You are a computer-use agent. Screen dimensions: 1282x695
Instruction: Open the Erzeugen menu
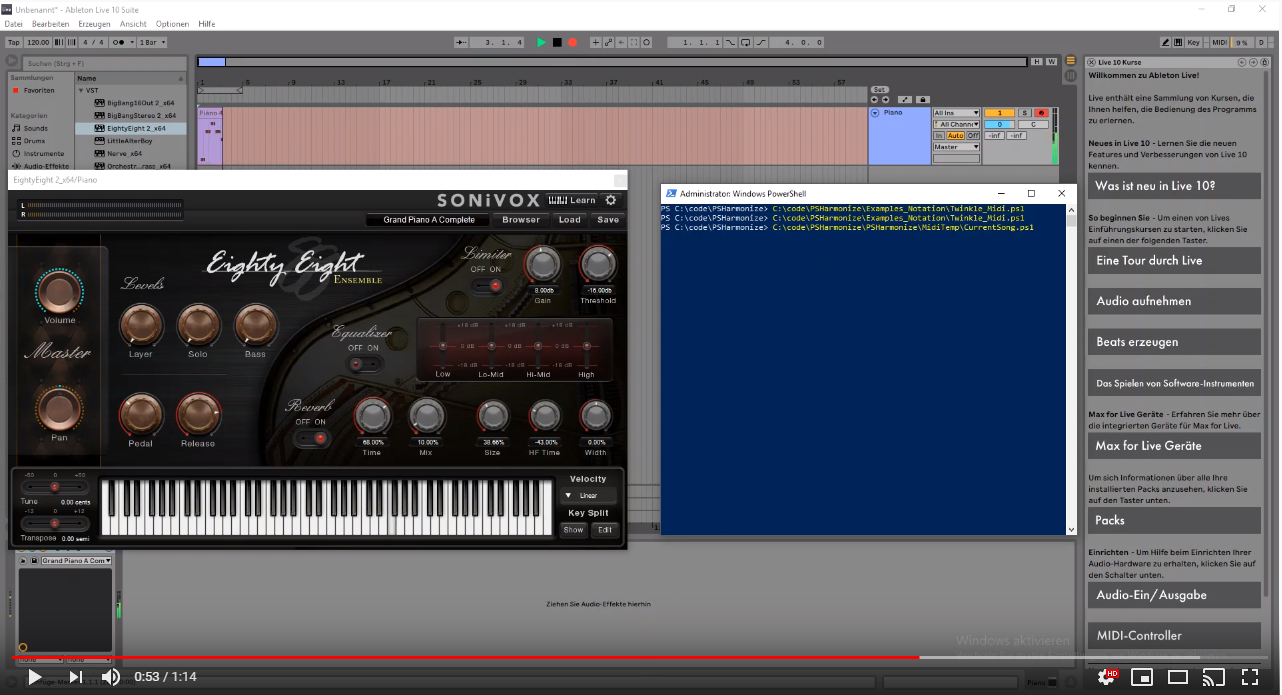(x=94, y=23)
